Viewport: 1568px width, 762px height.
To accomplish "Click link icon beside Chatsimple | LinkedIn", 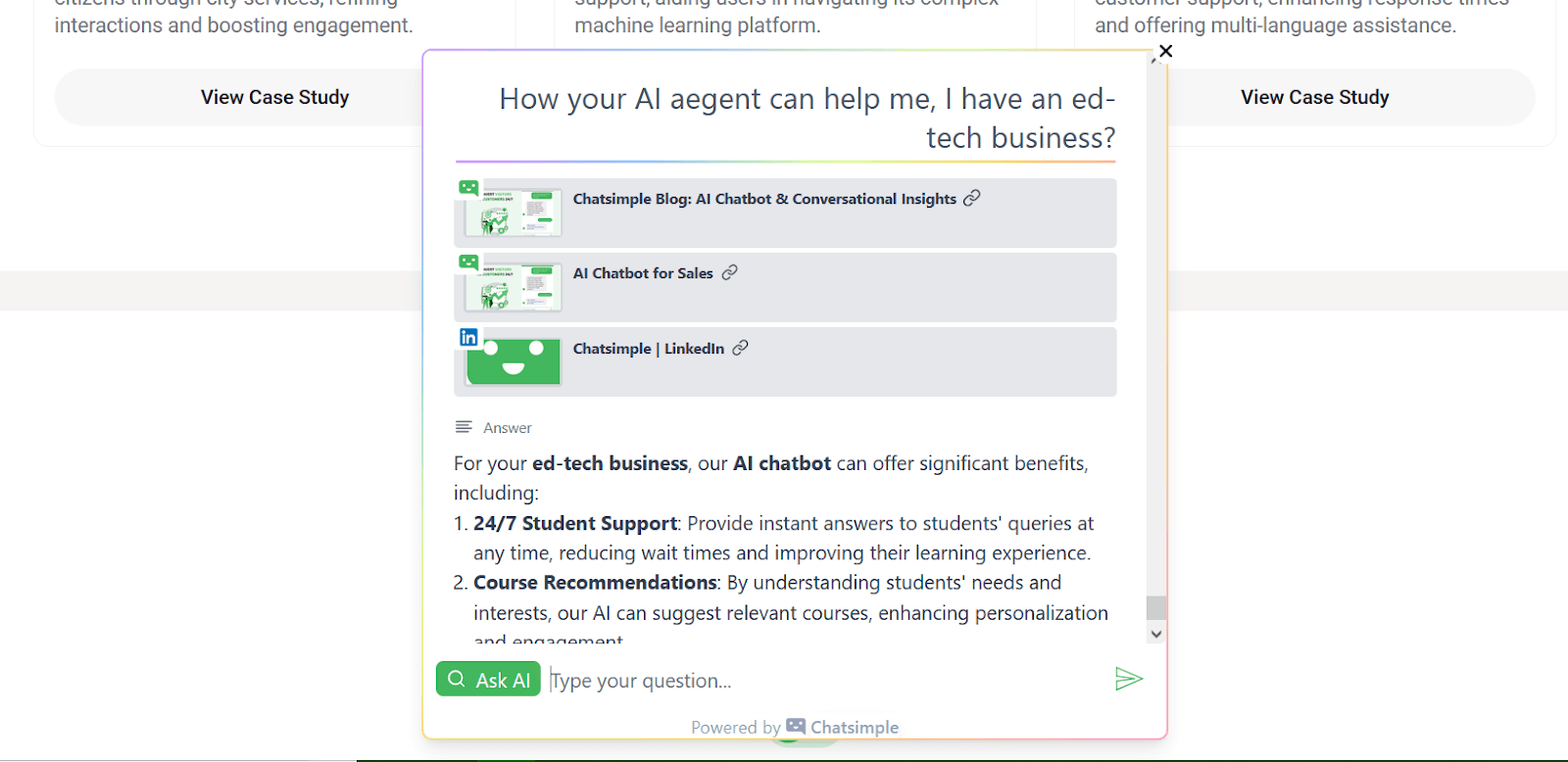I will click(x=740, y=348).
